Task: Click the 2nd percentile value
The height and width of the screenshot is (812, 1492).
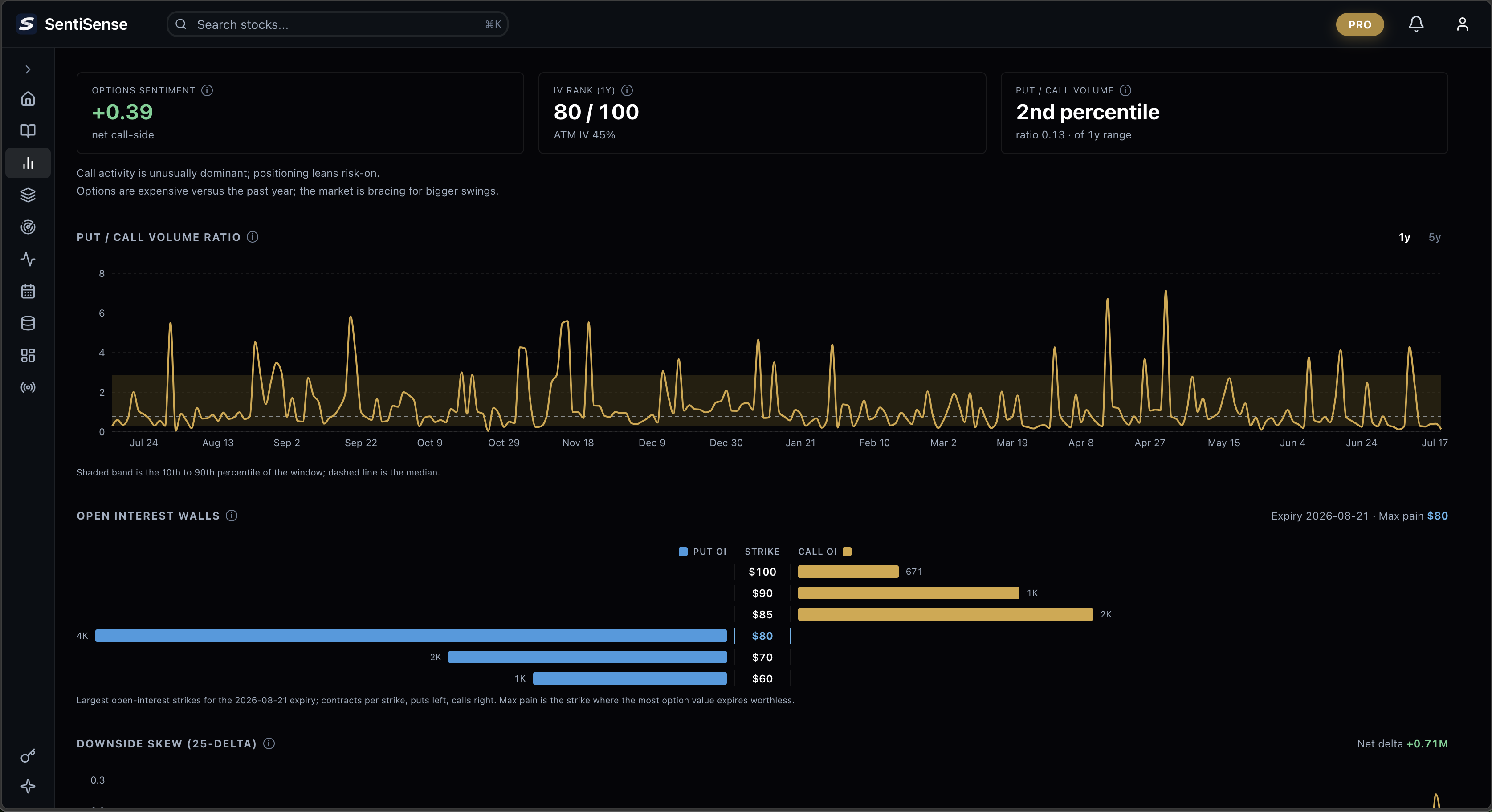Action: (1088, 112)
